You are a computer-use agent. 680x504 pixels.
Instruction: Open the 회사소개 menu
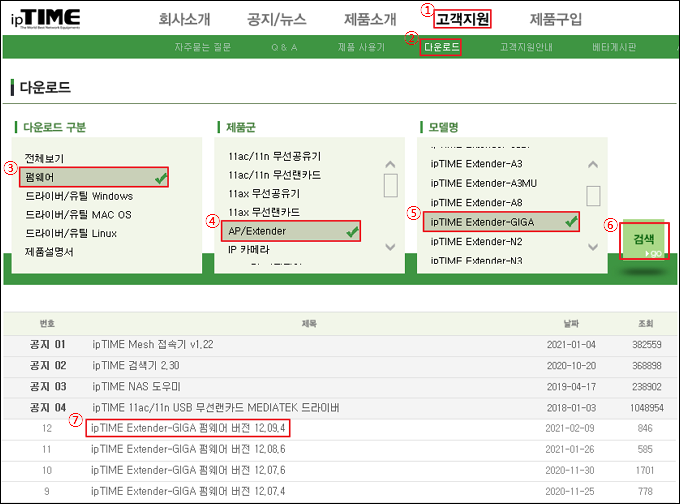tap(184, 19)
